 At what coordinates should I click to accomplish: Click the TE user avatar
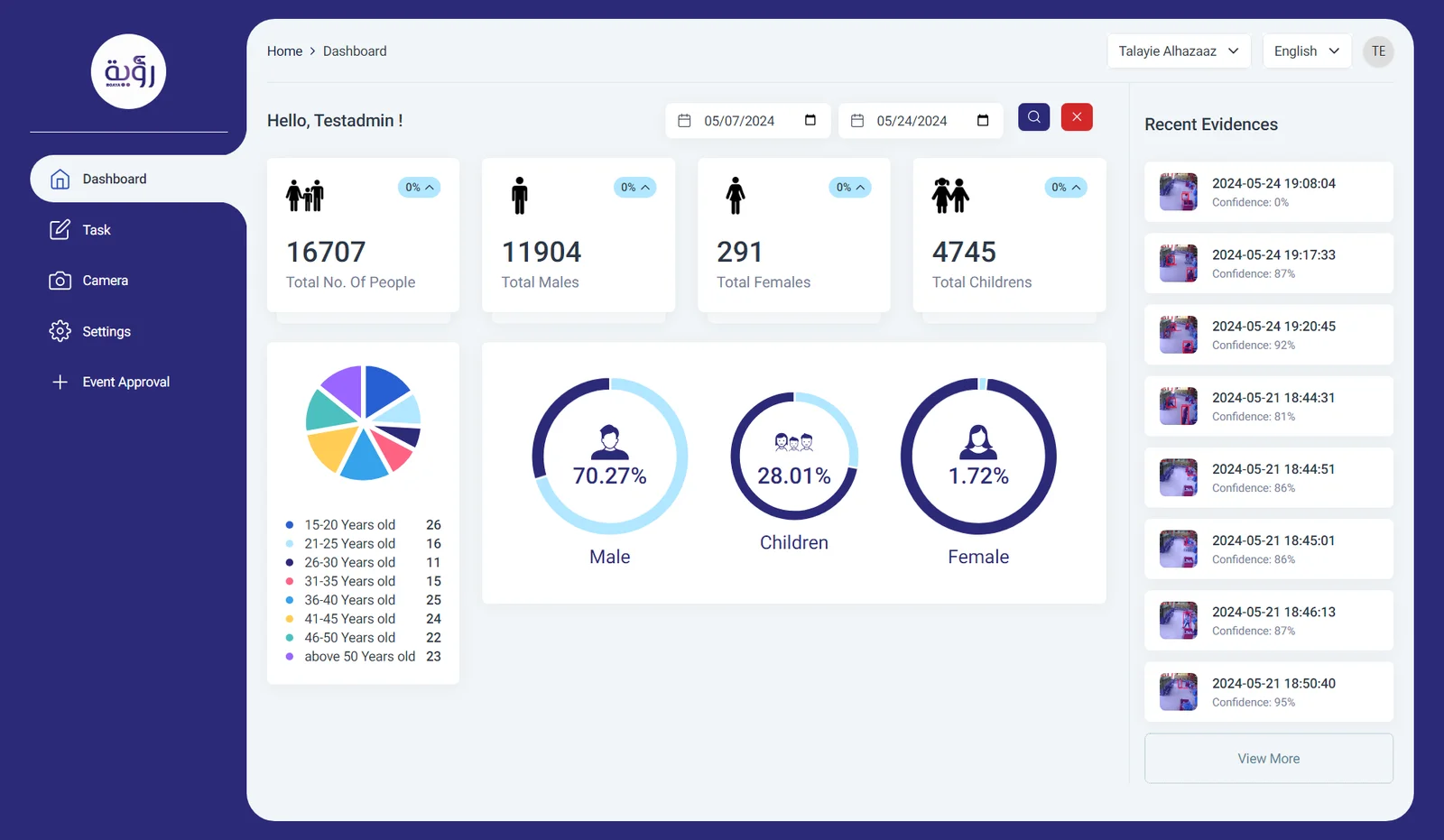tap(1378, 51)
